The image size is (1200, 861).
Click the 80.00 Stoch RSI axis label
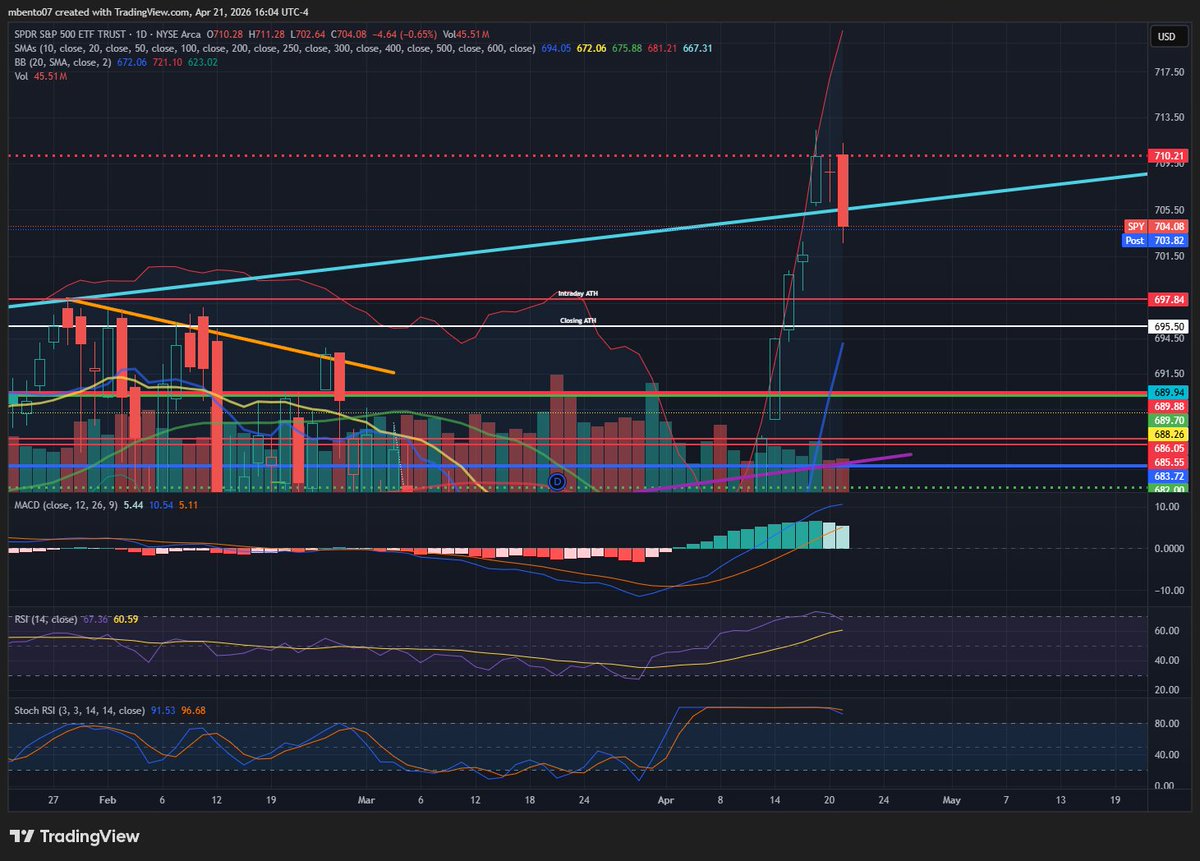pyautogui.click(x=1169, y=724)
